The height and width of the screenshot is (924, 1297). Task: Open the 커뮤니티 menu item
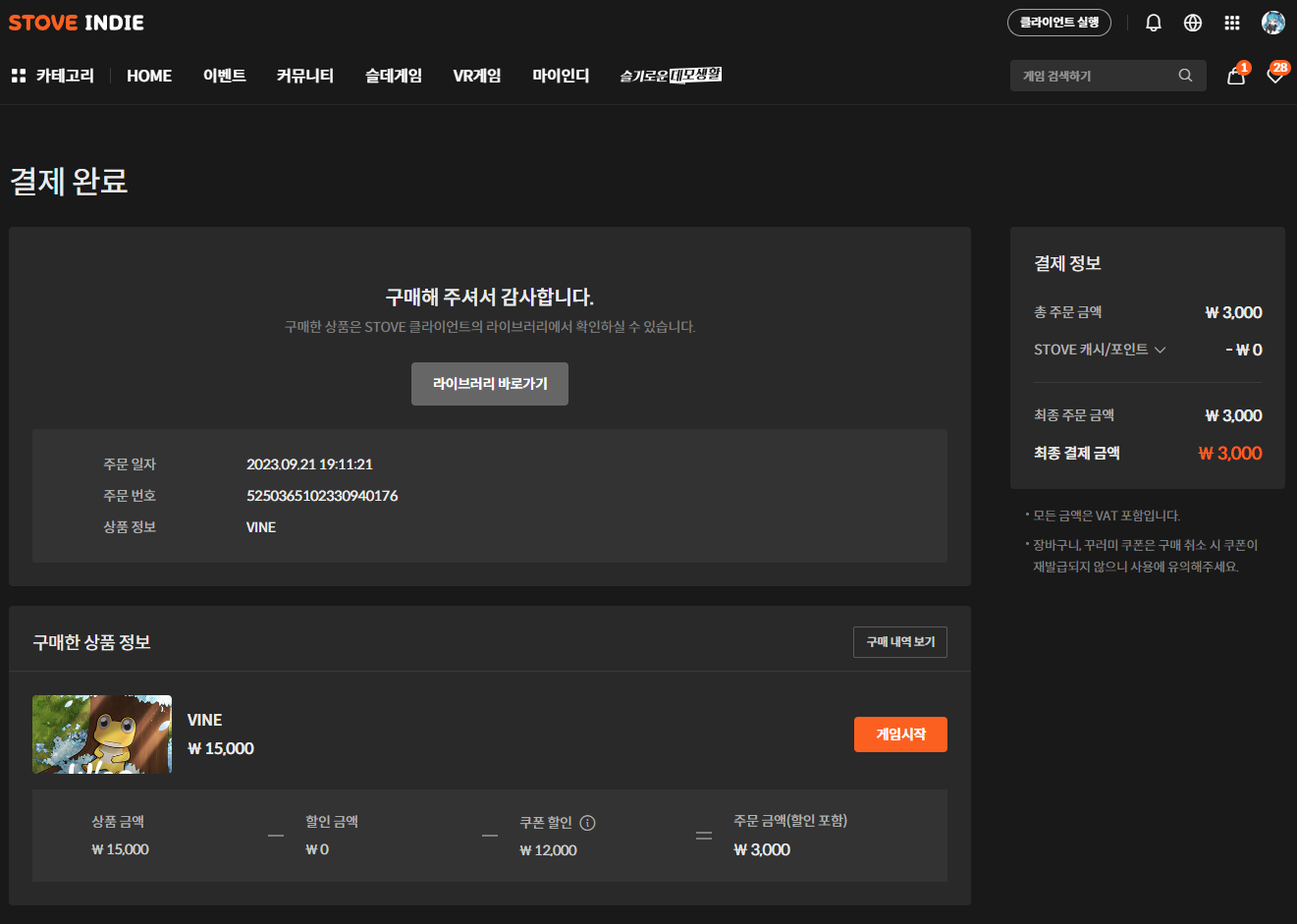[304, 76]
